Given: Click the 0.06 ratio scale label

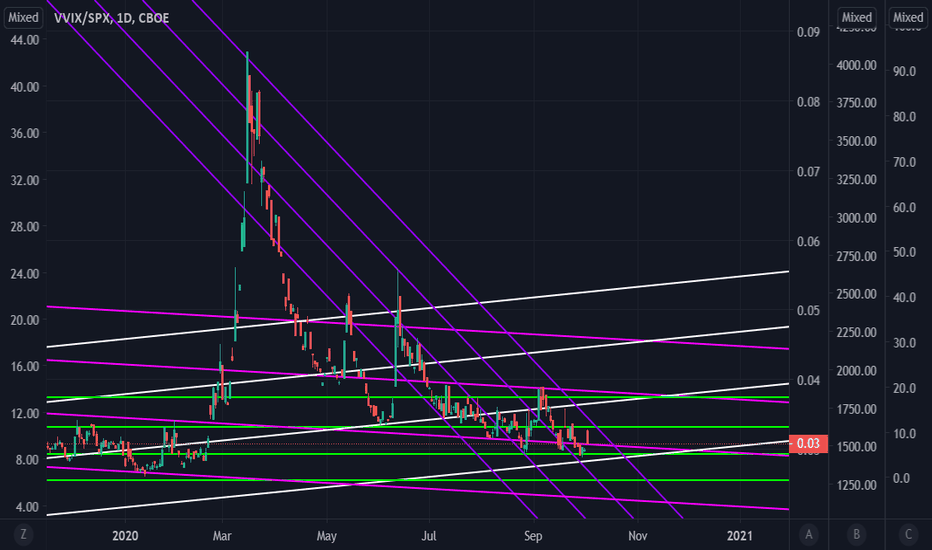Looking at the screenshot, I should tap(808, 241).
